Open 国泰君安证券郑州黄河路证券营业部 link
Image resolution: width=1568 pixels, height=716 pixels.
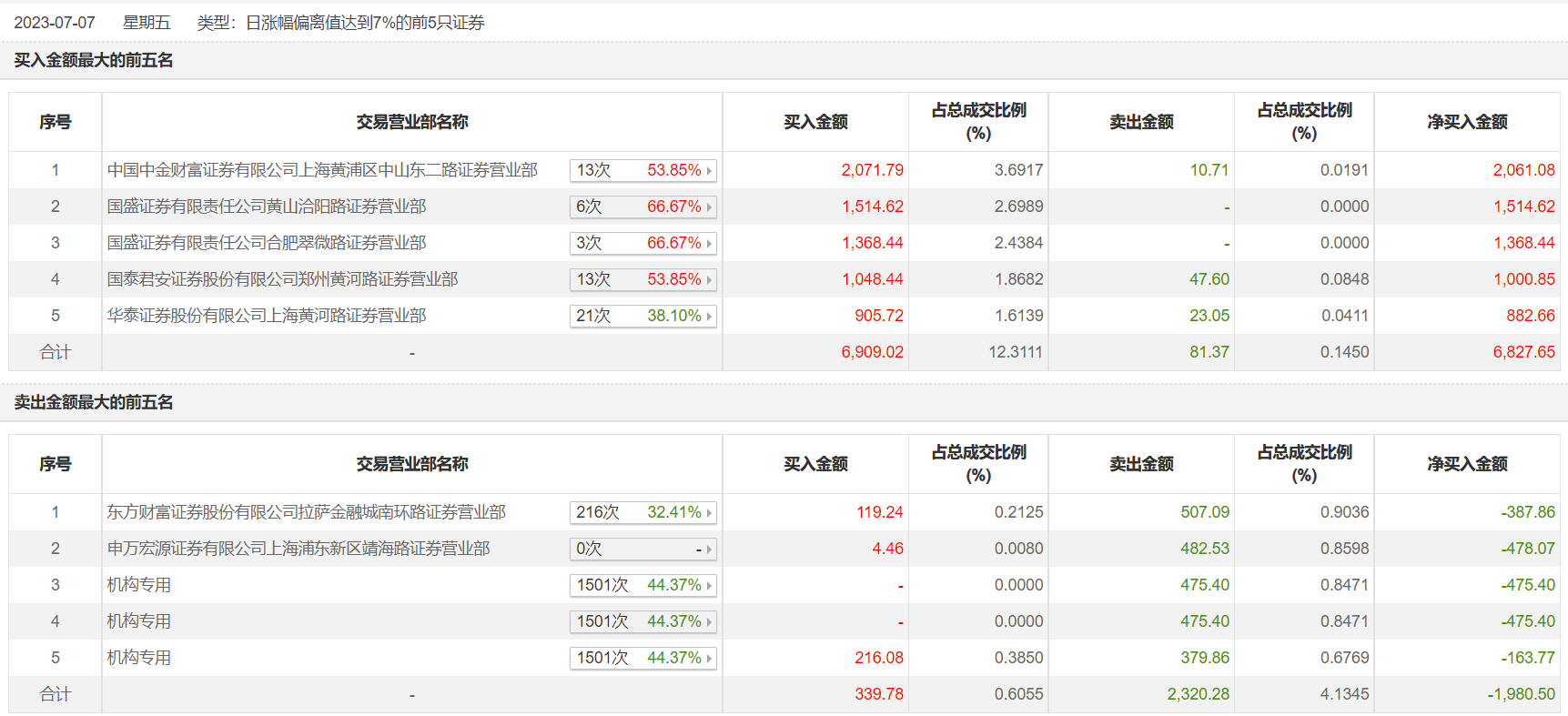coord(282,279)
